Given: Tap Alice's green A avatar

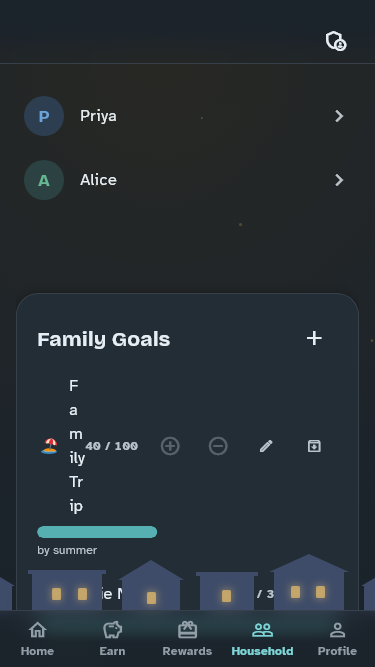Looking at the screenshot, I should point(44,180).
